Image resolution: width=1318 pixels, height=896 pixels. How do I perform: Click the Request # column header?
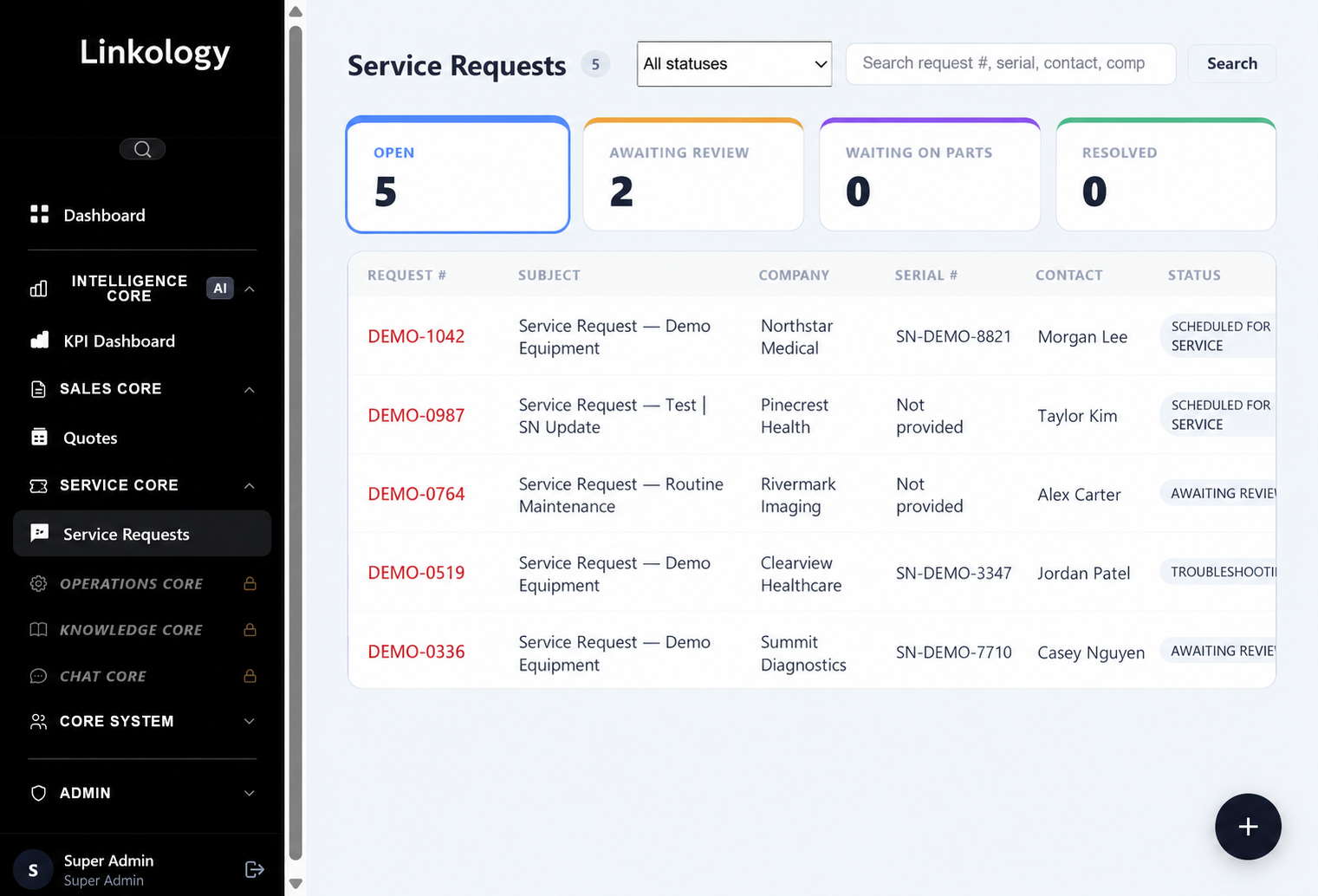point(406,275)
